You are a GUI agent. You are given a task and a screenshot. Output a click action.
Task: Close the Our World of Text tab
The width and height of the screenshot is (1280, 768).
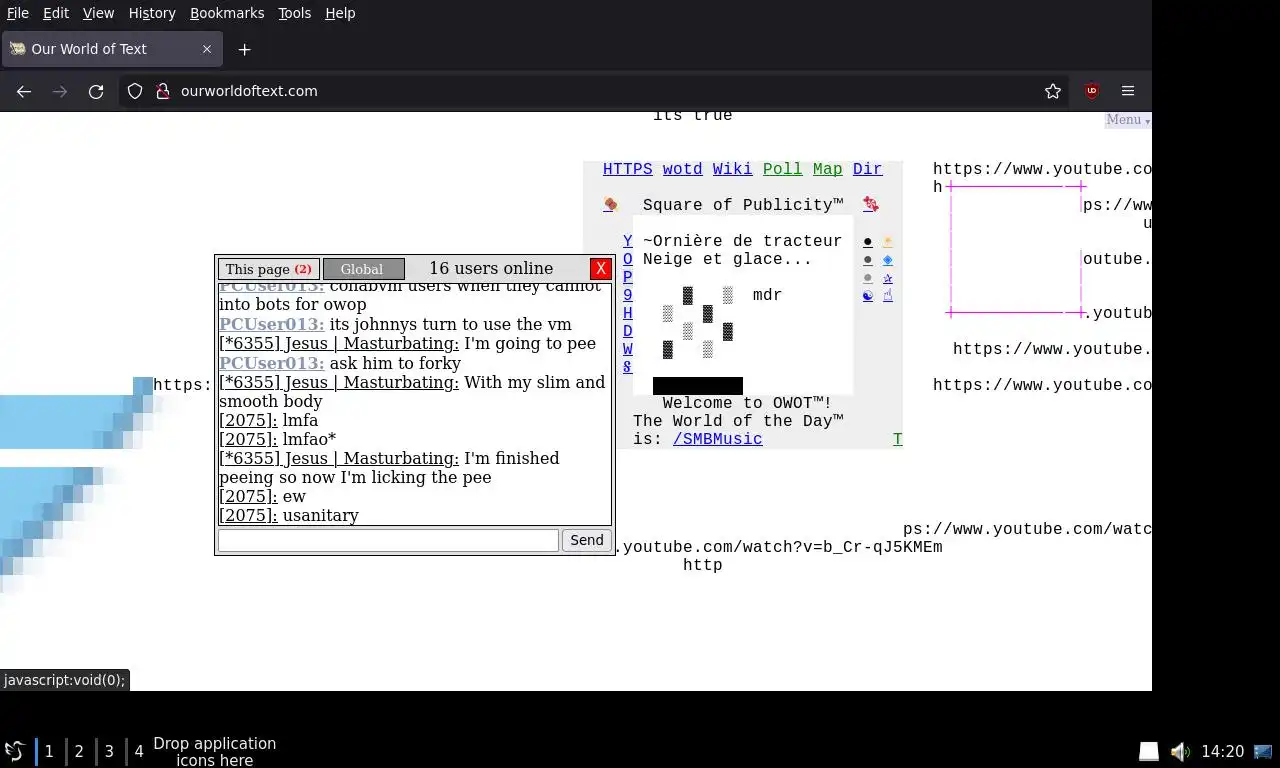[x=207, y=49]
